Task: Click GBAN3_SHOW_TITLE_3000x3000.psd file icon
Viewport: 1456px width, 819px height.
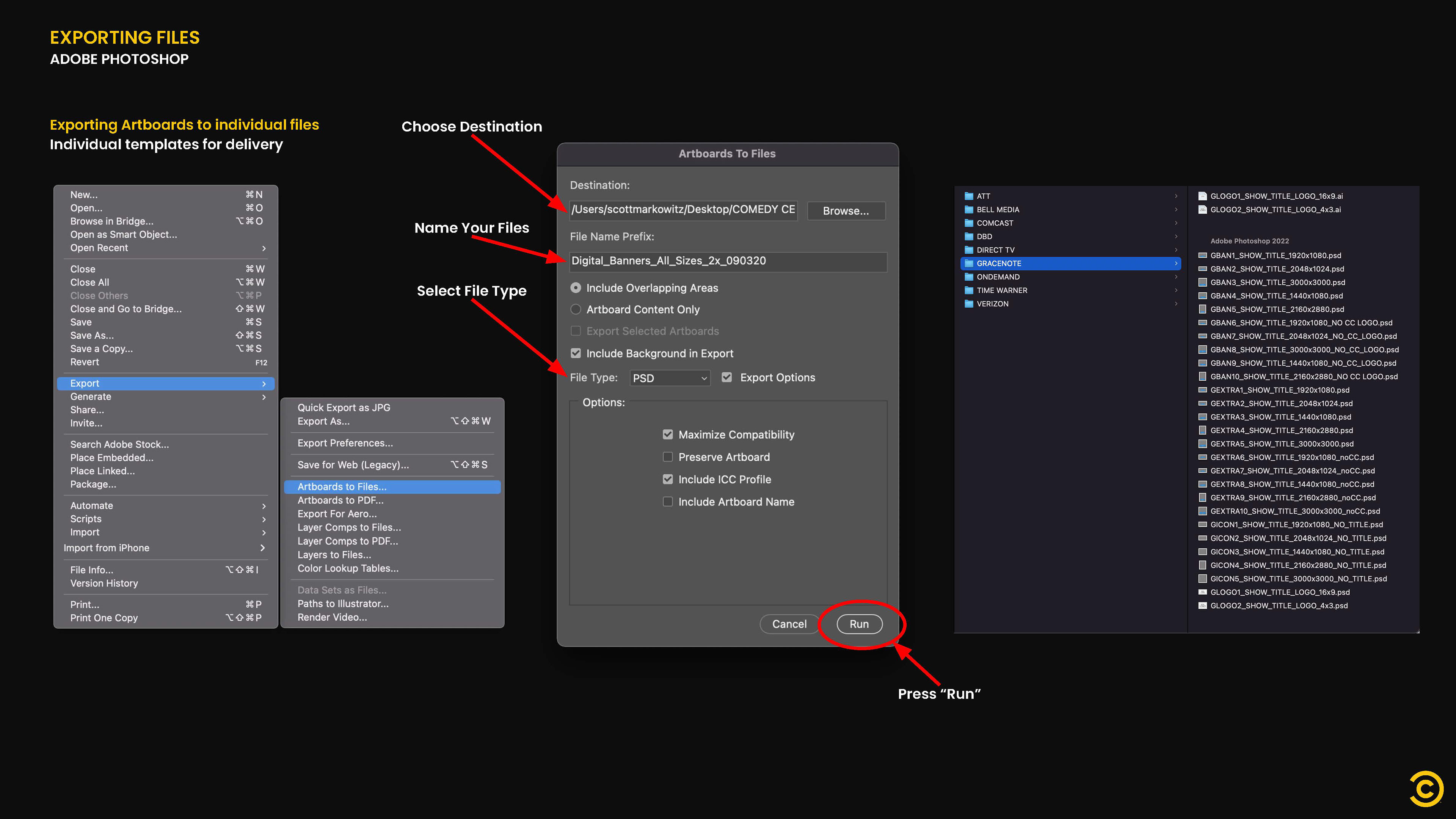Action: point(1203,282)
